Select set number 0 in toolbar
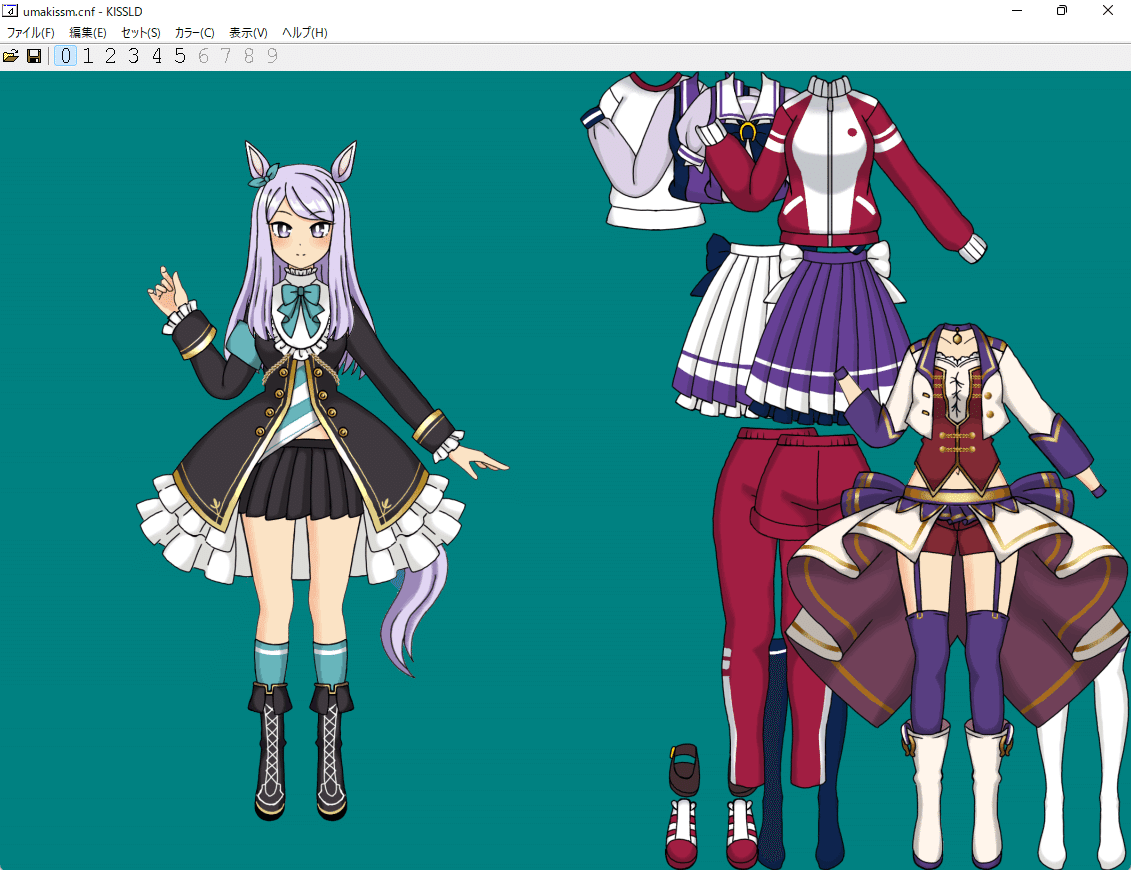 pos(66,56)
